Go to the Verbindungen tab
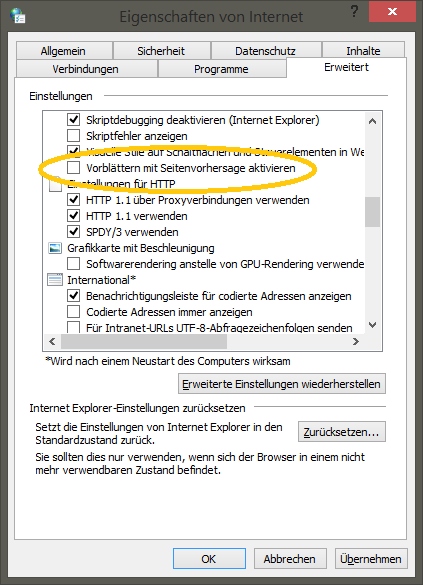Image resolution: width=423 pixels, height=585 pixels. pyautogui.click(x=86, y=69)
